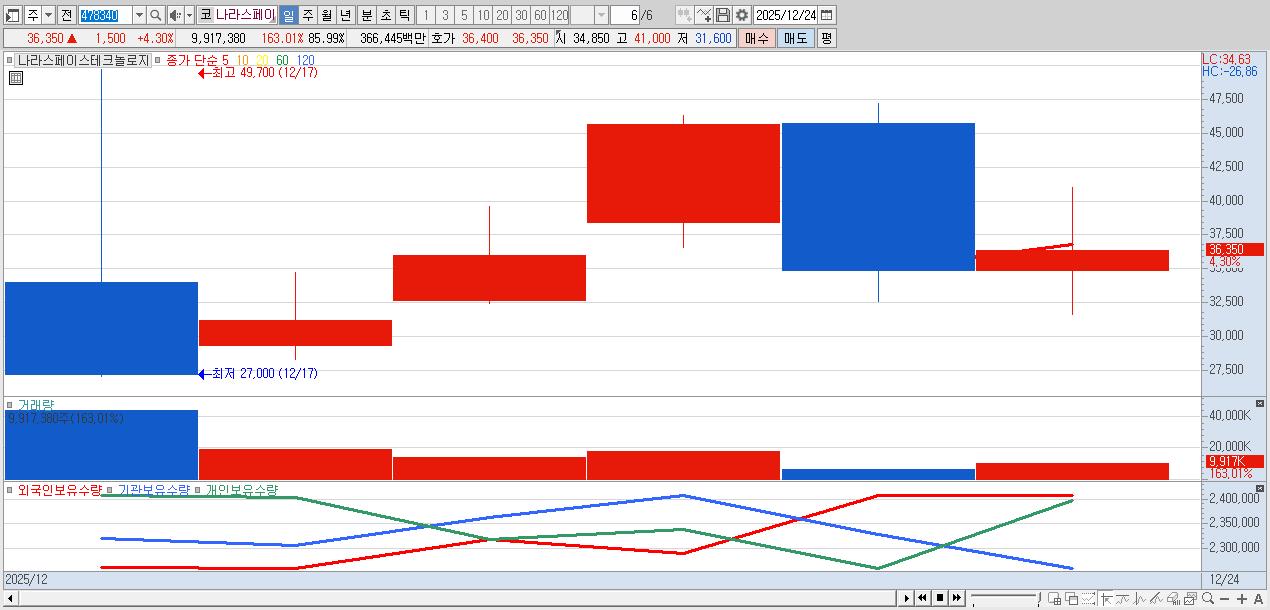Viewport: 1270px width, 610px height.
Task: Expand the interval combo box after 120
Action: coord(601,15)
